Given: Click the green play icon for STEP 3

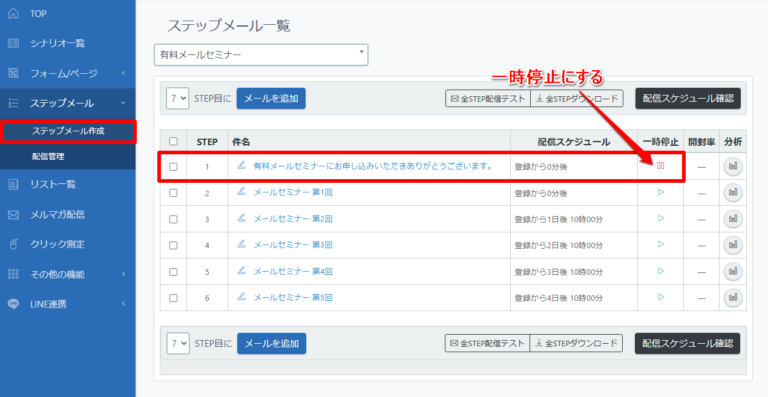Looking at the screenshot, I should (661, 218).
